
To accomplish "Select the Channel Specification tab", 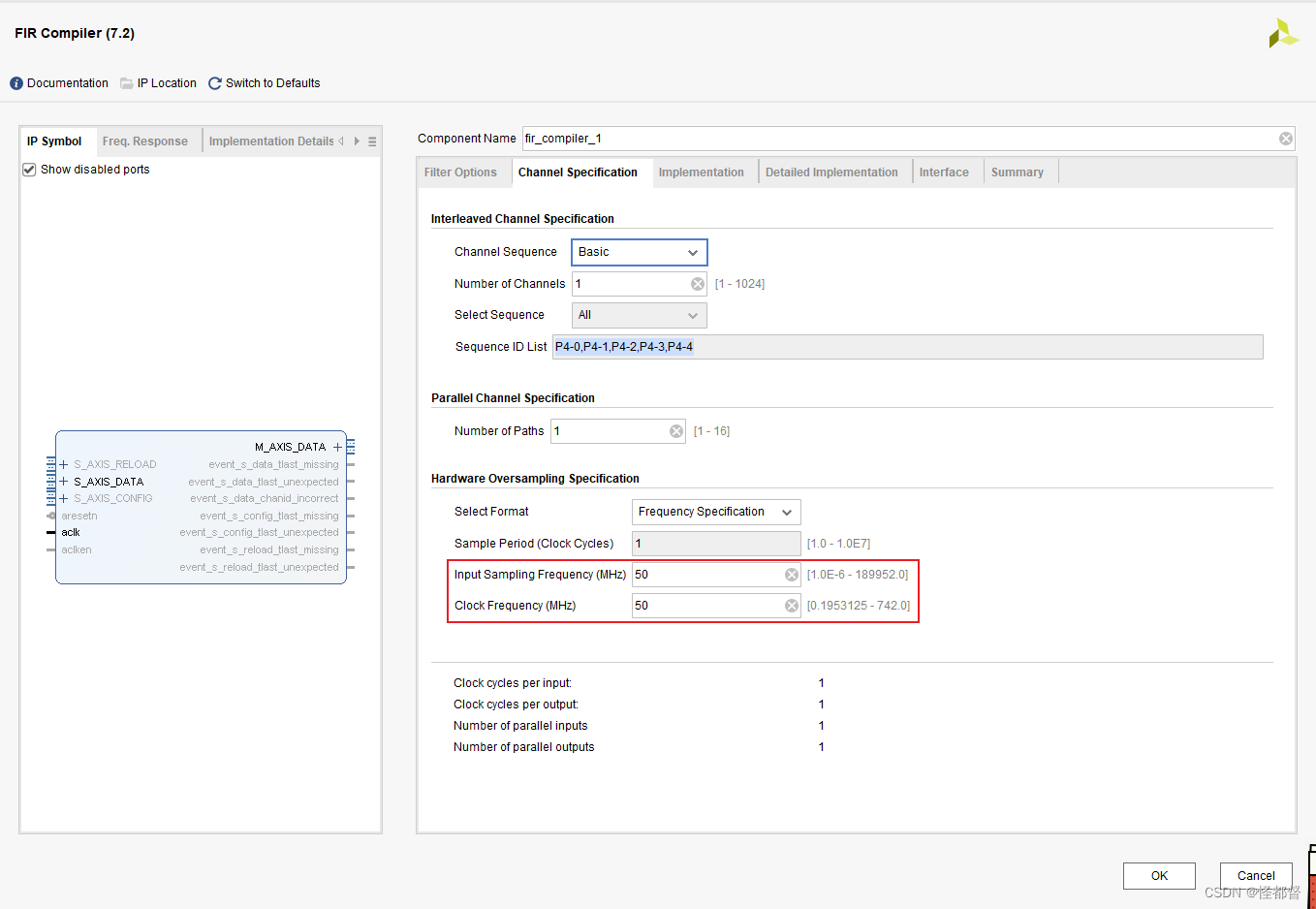I will [x=578, y=172].
